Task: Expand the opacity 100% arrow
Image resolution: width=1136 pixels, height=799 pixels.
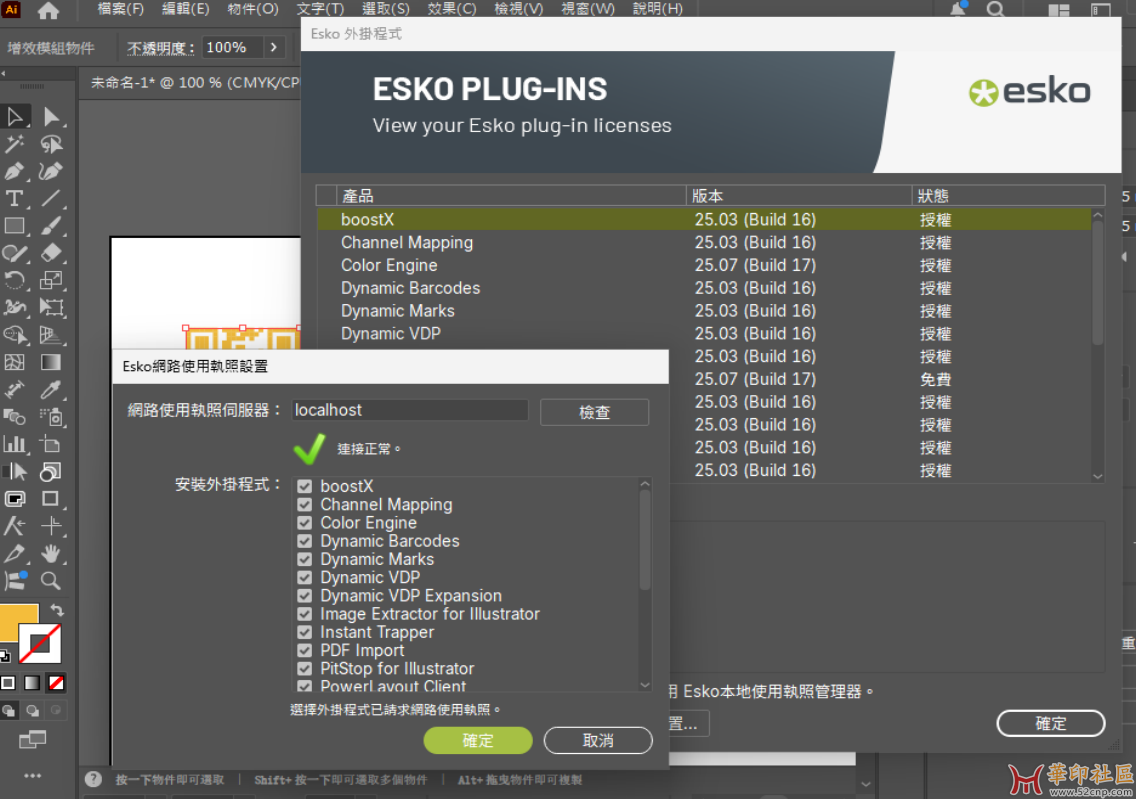Action: [x=274, y=47]
